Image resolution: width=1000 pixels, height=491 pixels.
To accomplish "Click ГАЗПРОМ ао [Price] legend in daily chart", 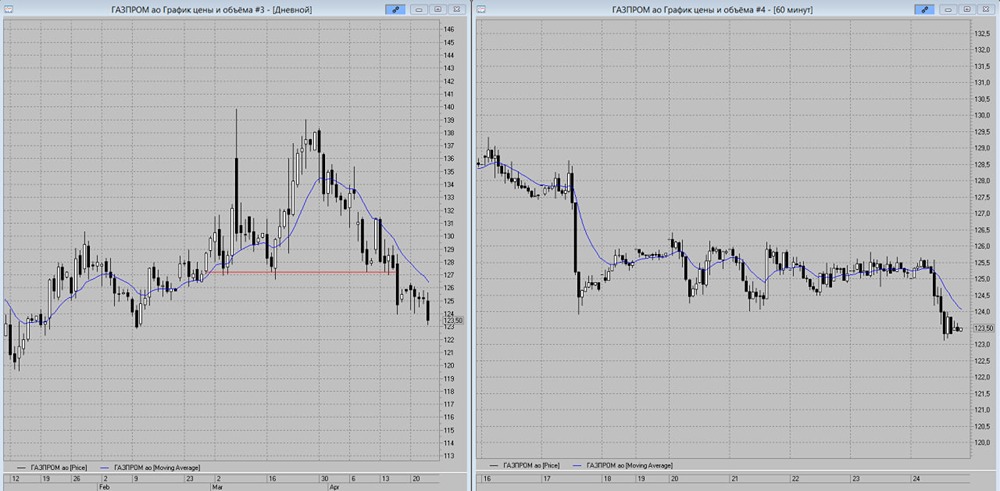I will (50, 467).
